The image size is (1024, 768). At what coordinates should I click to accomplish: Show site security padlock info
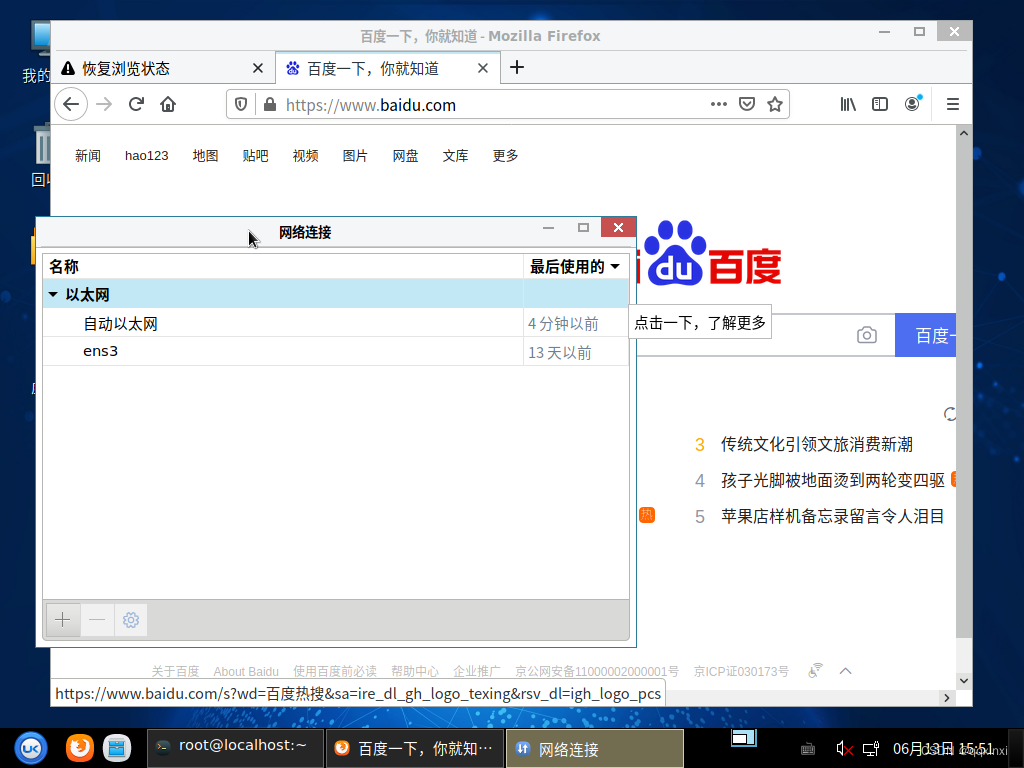pyautogui.click(x=269, y=104)
